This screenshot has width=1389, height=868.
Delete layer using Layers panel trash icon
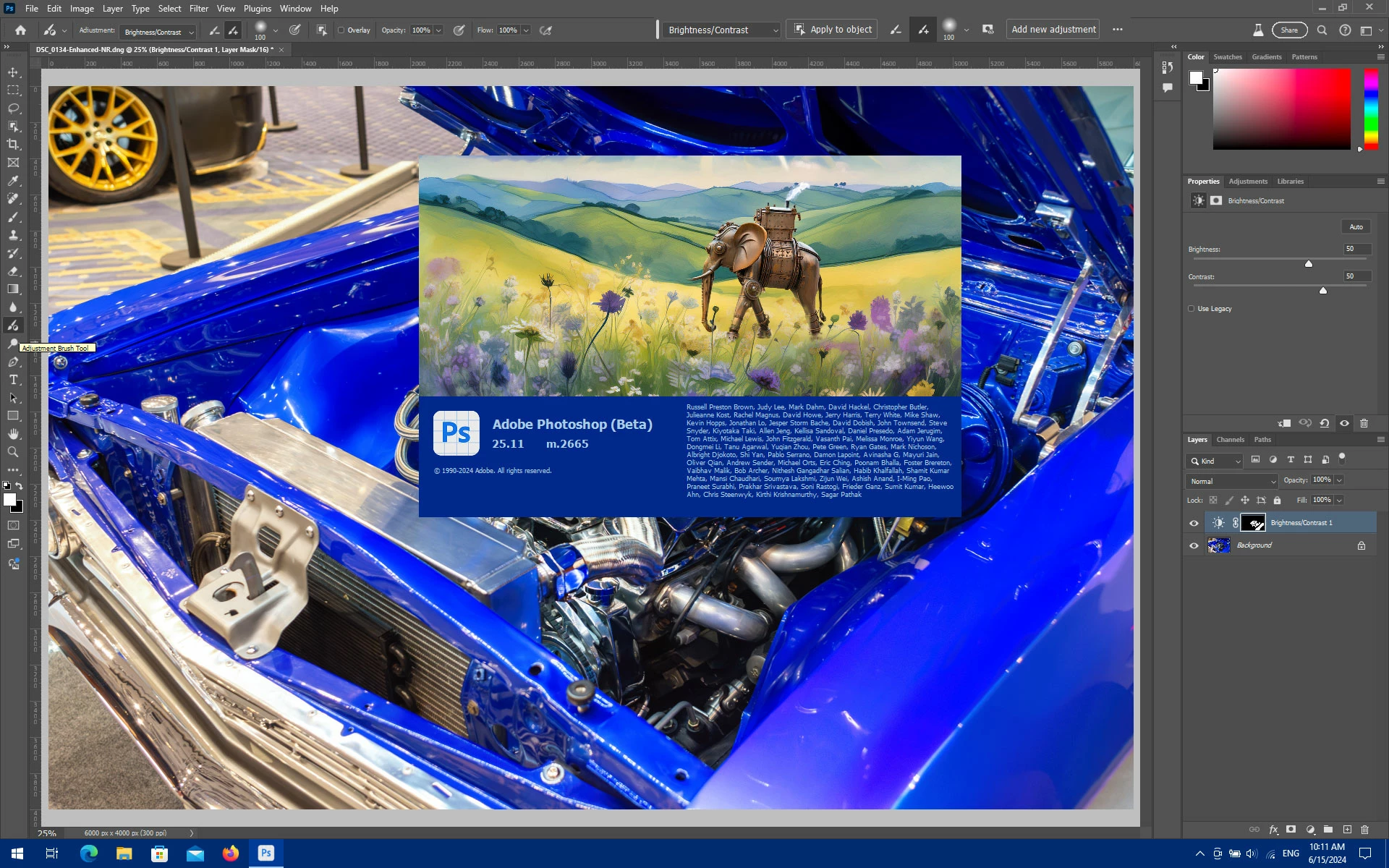tap(1364, 830)
